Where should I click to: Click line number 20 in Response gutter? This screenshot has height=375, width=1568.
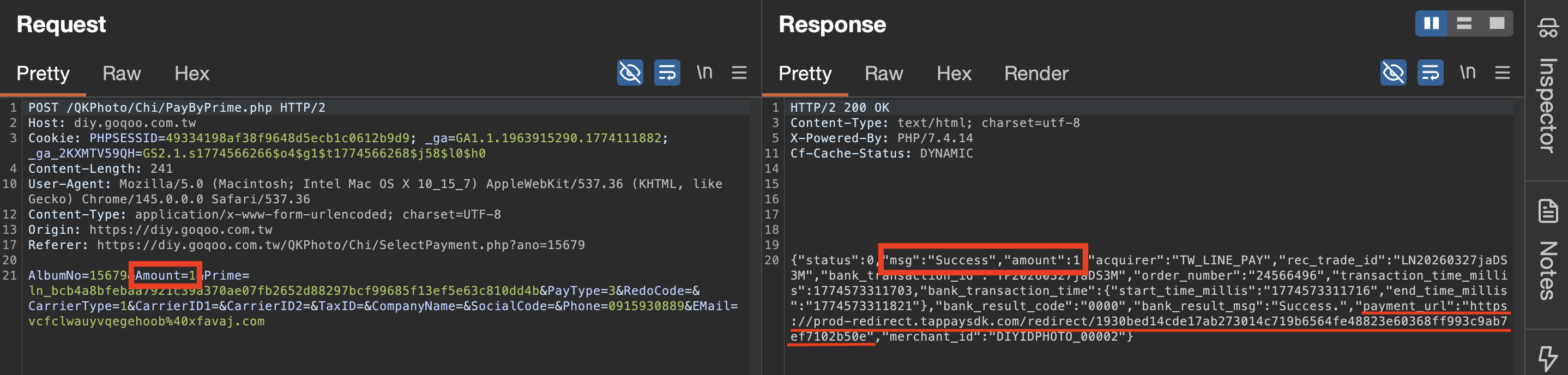[772, 260]
